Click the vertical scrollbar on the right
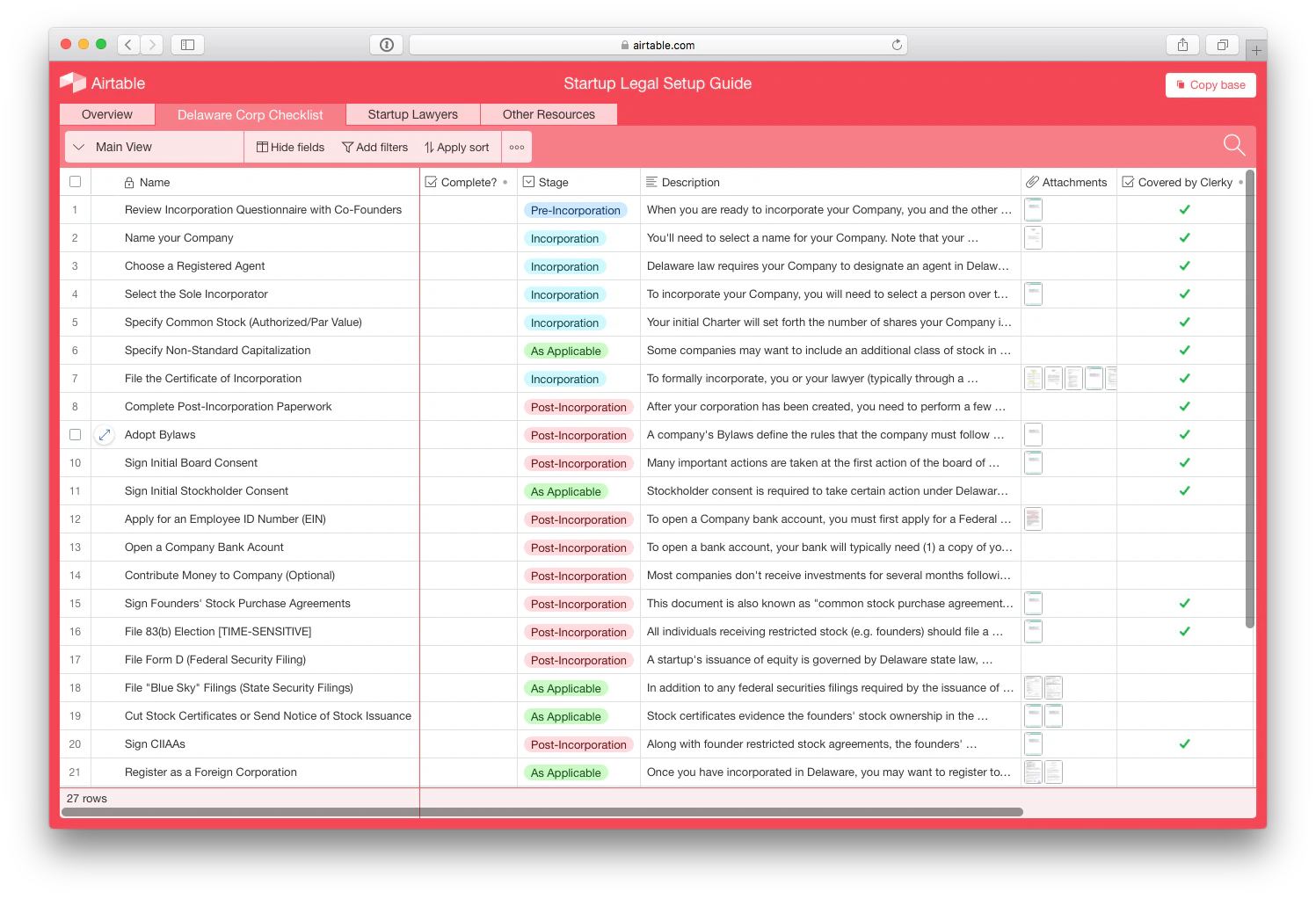 (1250, 400)
